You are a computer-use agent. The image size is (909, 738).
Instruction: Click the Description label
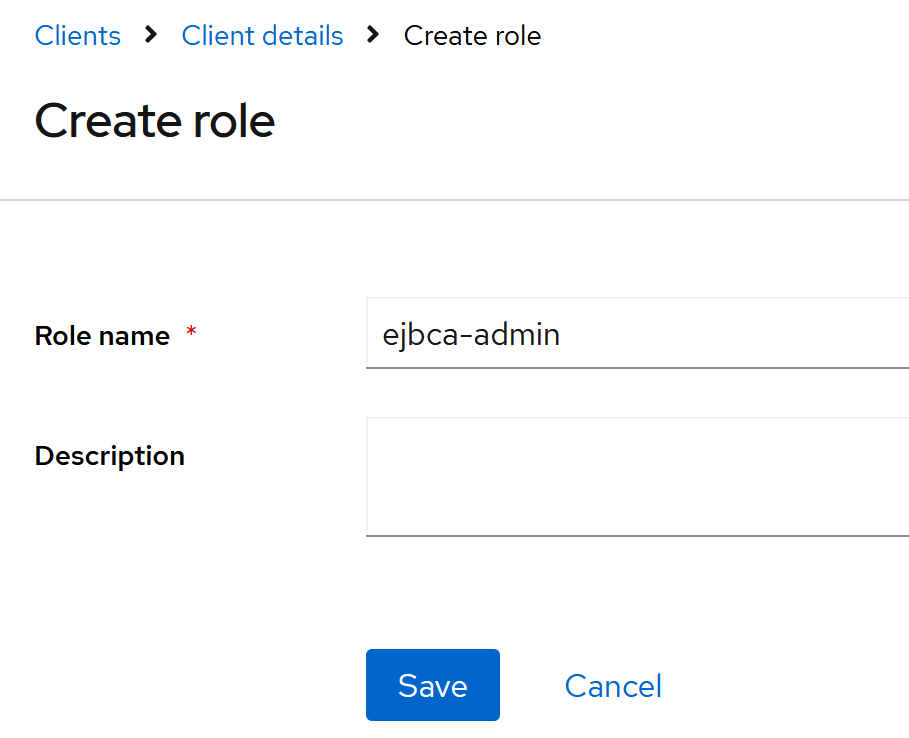(x=109, y=456)
